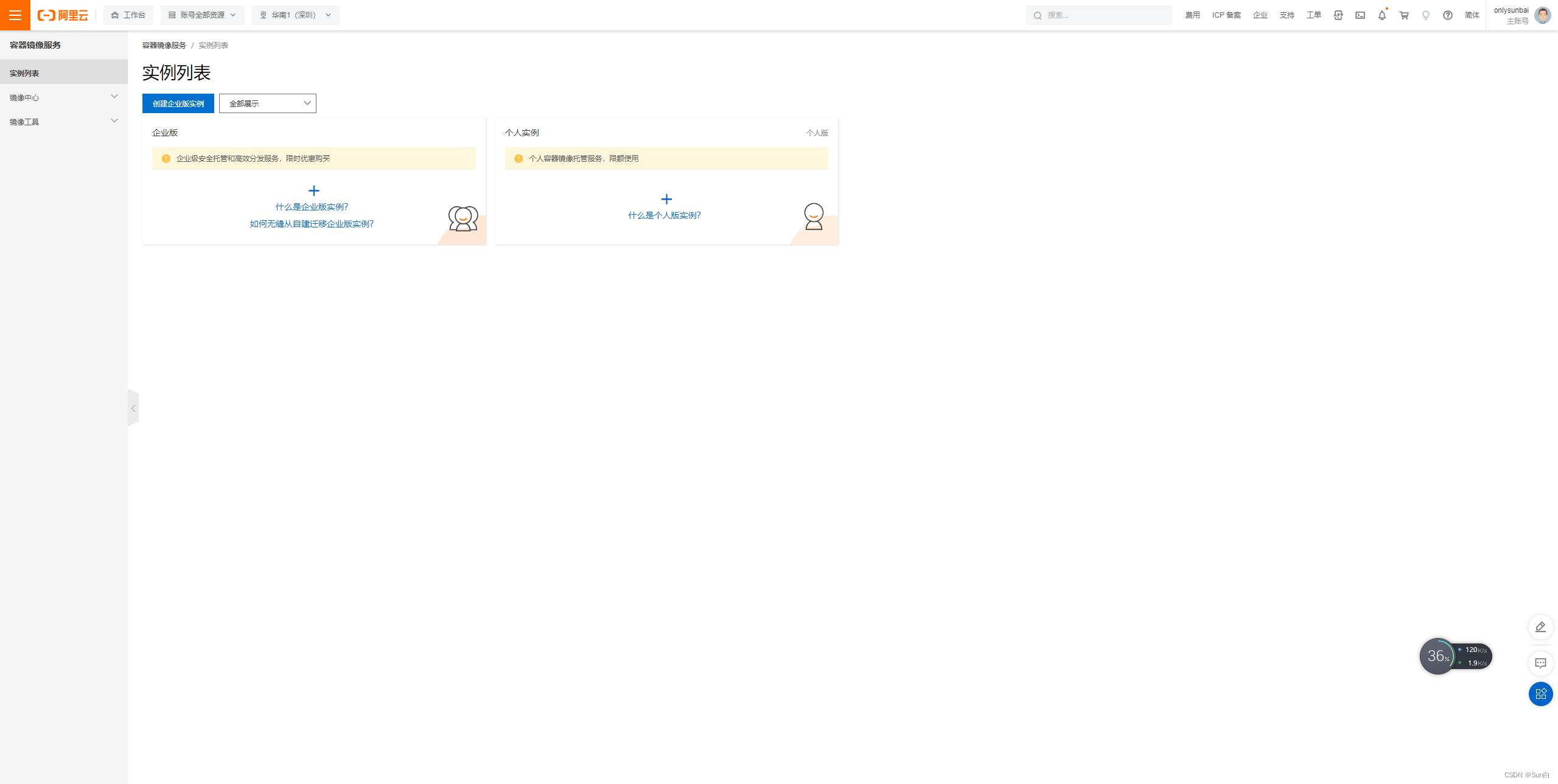
Task: Click the lightbulb suggestions icon
Action: (1426, 15)
